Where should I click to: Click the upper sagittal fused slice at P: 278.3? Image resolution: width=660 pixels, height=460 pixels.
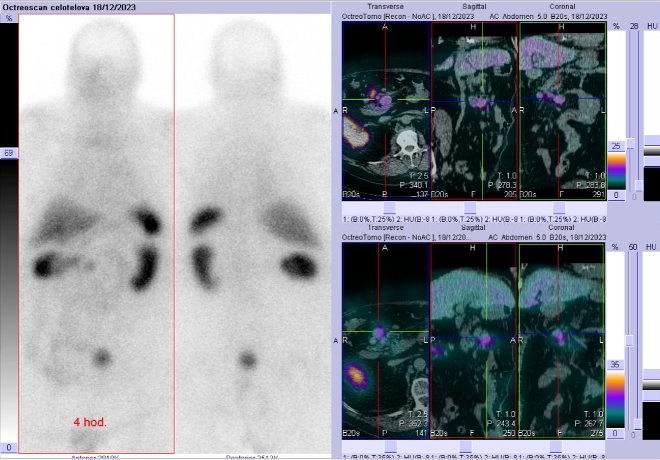[x=474, y=111]
